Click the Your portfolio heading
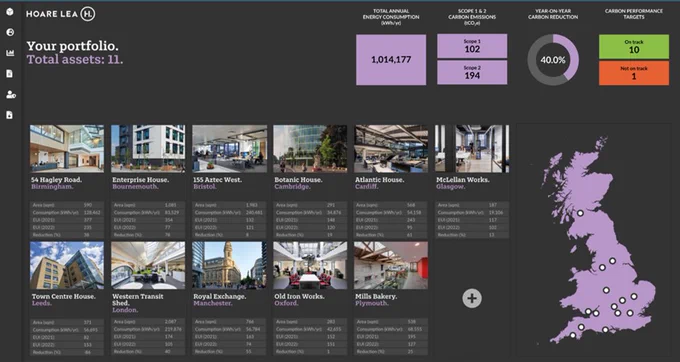This screenshot has height=362, width=680. 72,46
